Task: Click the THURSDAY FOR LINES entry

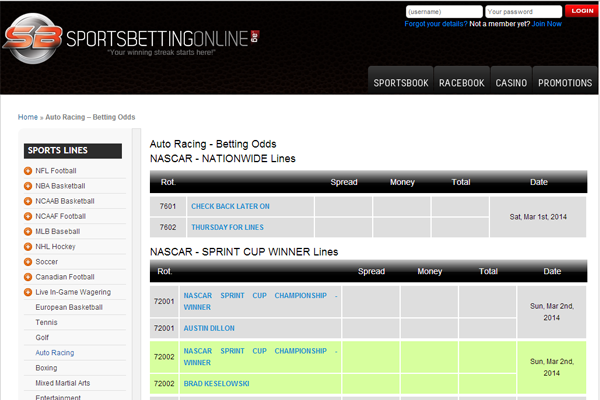Action: (227, 227)
